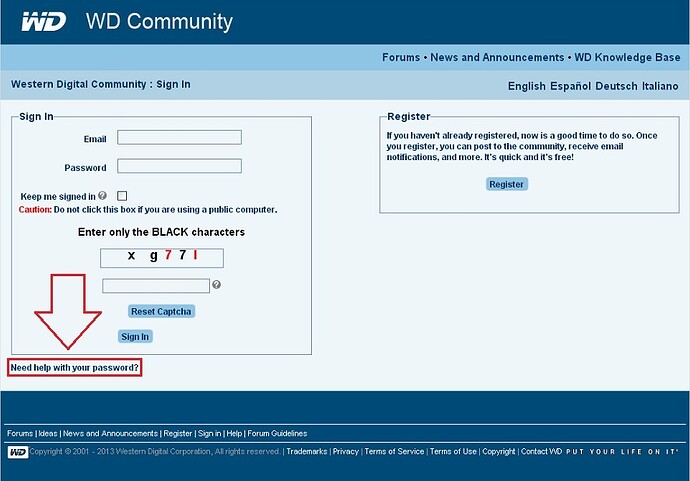Open Privacy link in footer
Viewport: 690px width, 481px height.
pyautogui.click(x=345, y=452)
